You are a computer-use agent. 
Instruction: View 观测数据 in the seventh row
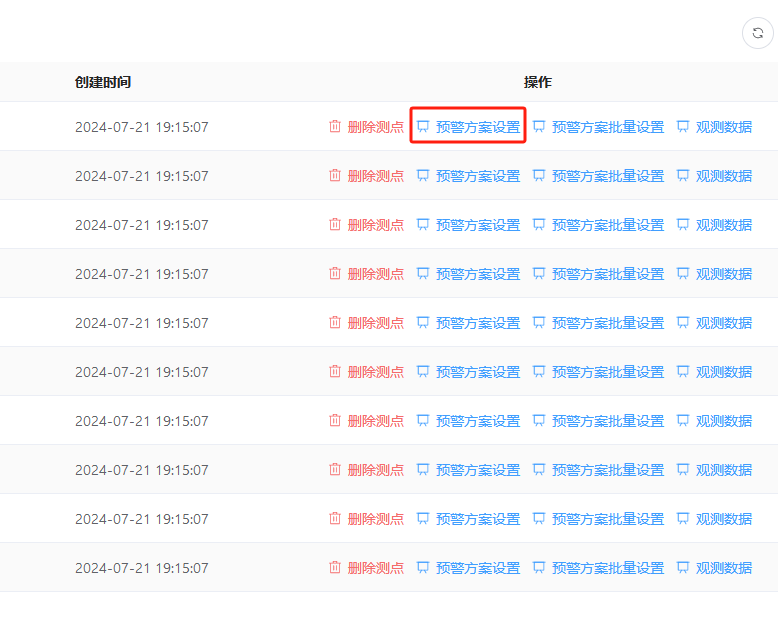723,421
